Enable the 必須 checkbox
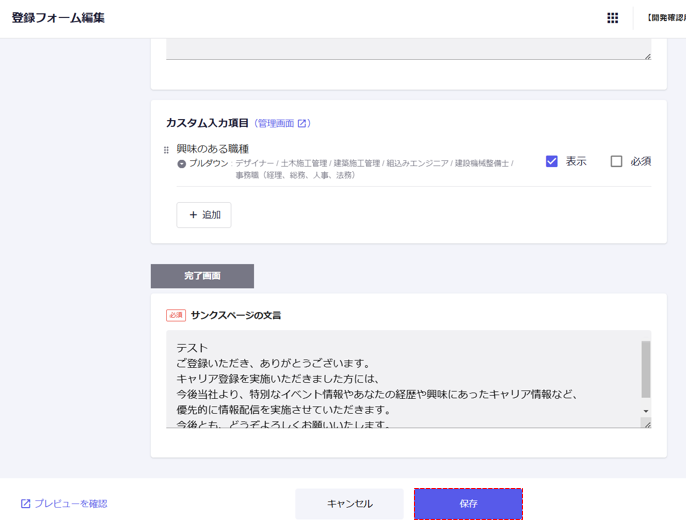Viewport: 692px width, 524px height. pyautogui.click(x=616, y=161)
